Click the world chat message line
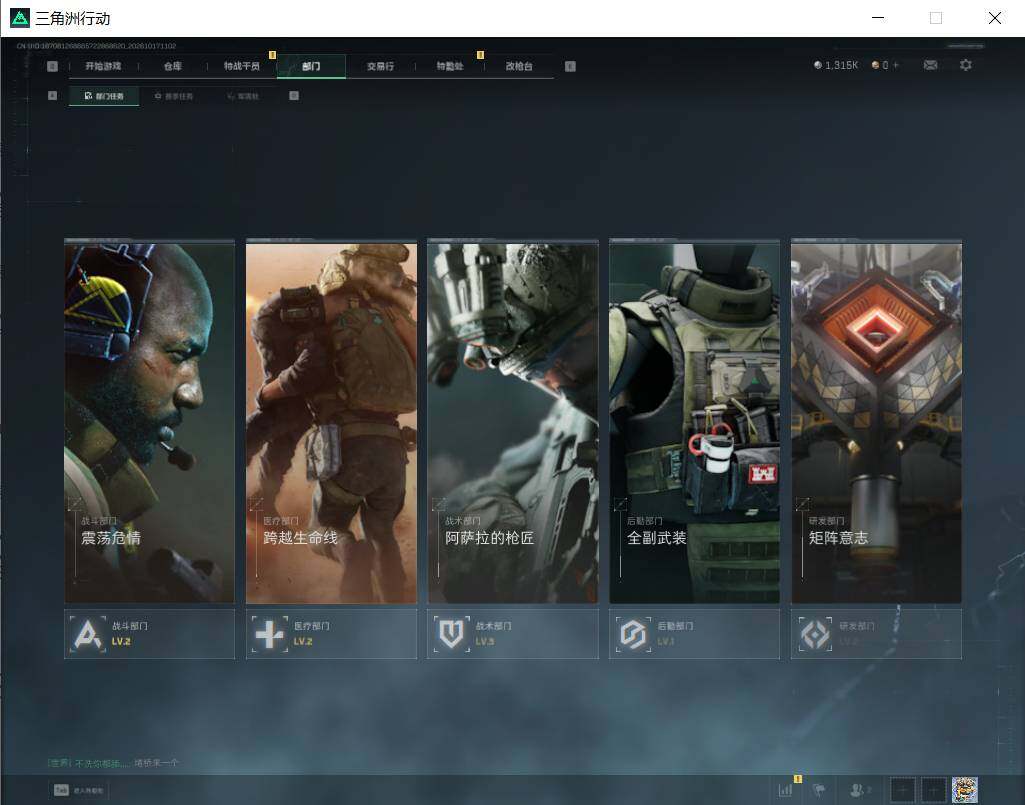 tap(112, 763)
